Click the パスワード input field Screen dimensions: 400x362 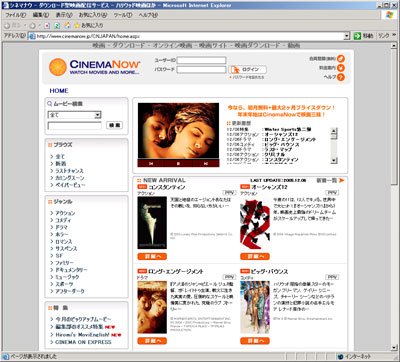click(201, 70)
